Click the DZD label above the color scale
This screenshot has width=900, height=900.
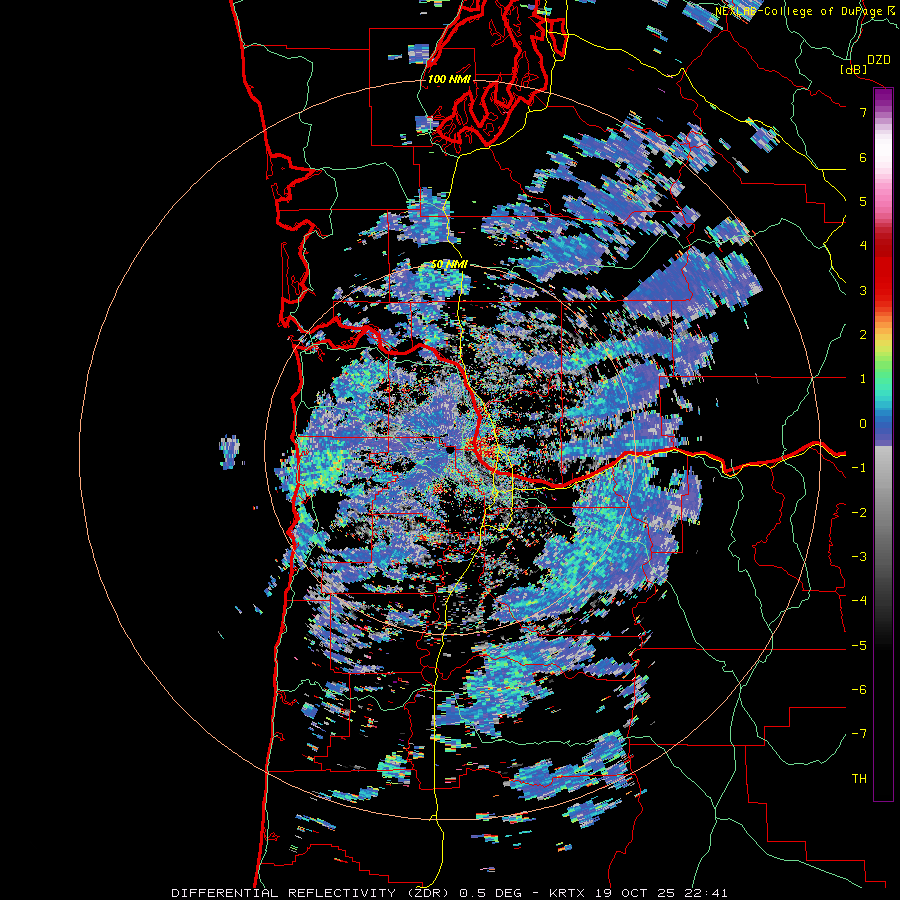click(879, 60)
